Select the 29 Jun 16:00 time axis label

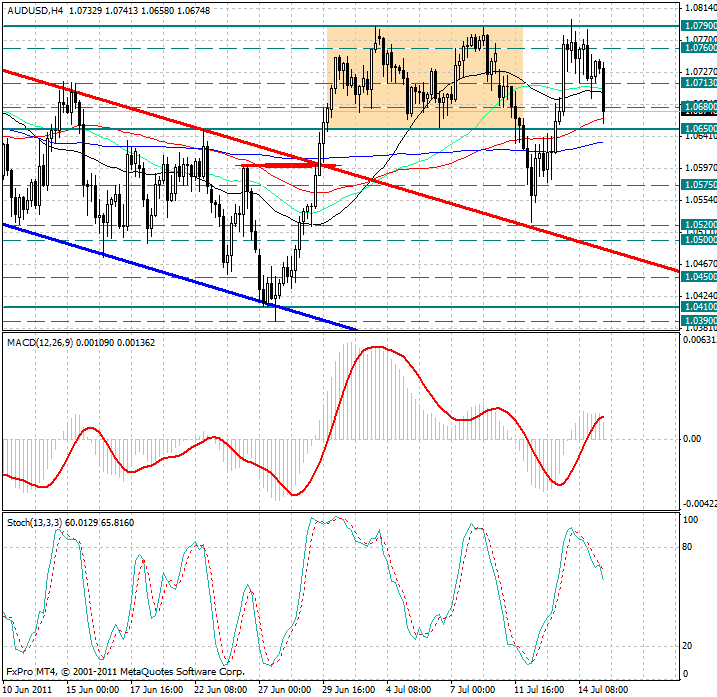347,689
